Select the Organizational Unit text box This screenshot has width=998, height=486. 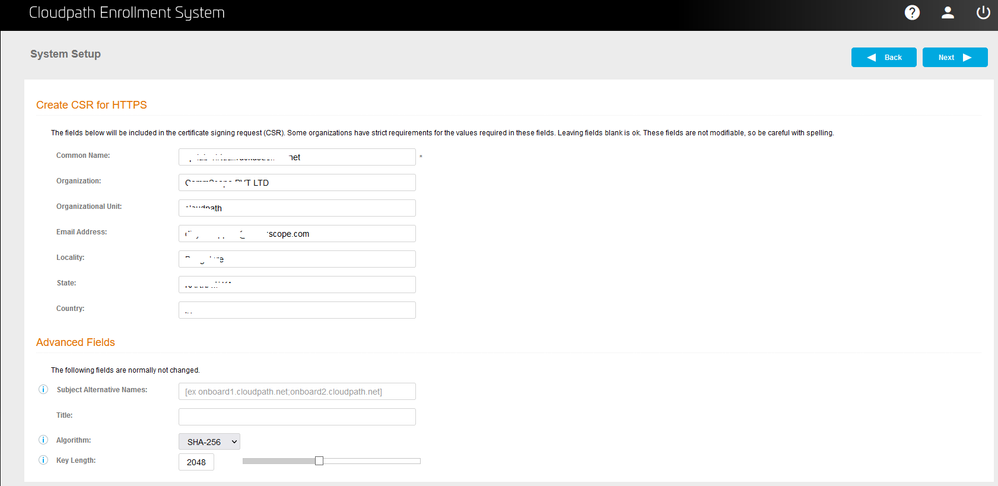coord(297,208)
